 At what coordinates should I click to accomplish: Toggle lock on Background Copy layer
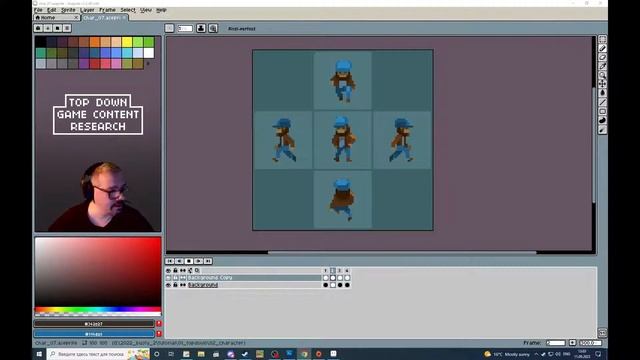pos(176,278)
